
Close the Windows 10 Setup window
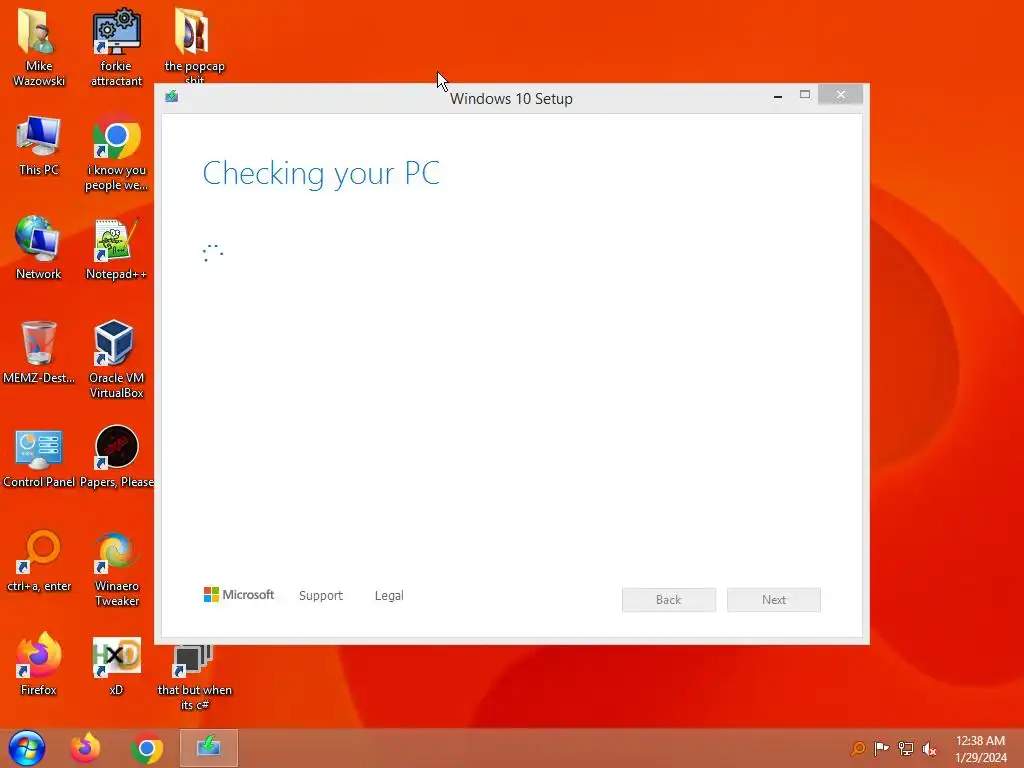840,95
